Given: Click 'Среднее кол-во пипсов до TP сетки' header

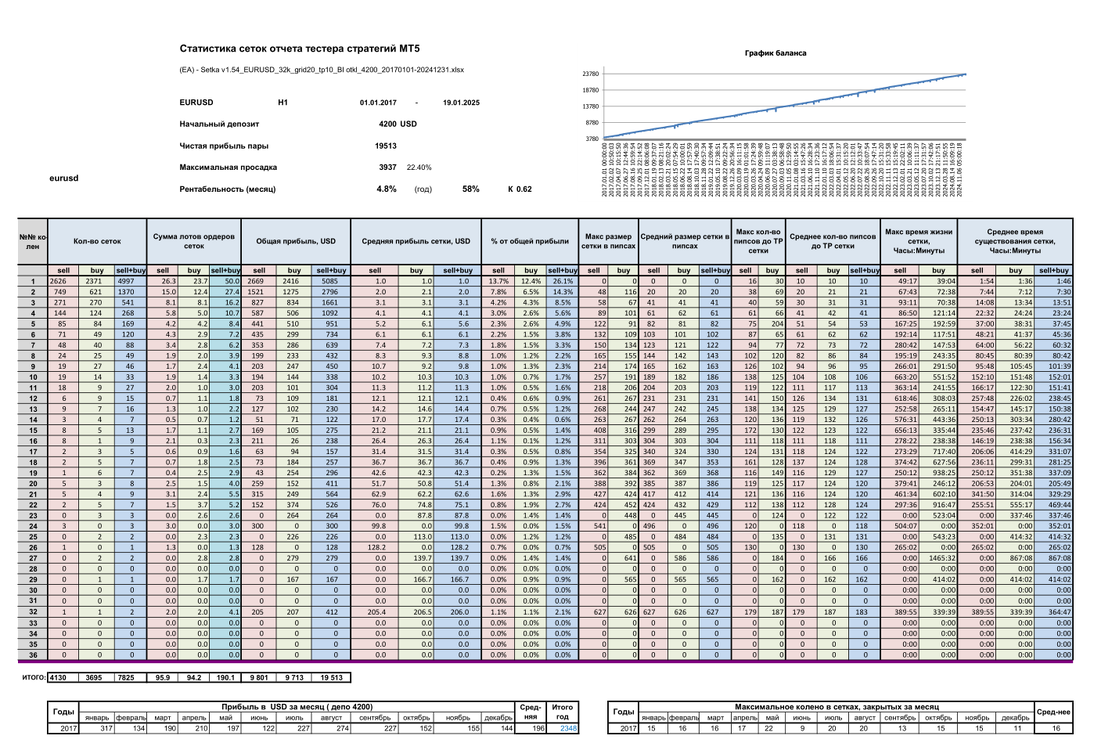Looking at the screenshot, I should [833, 241].
